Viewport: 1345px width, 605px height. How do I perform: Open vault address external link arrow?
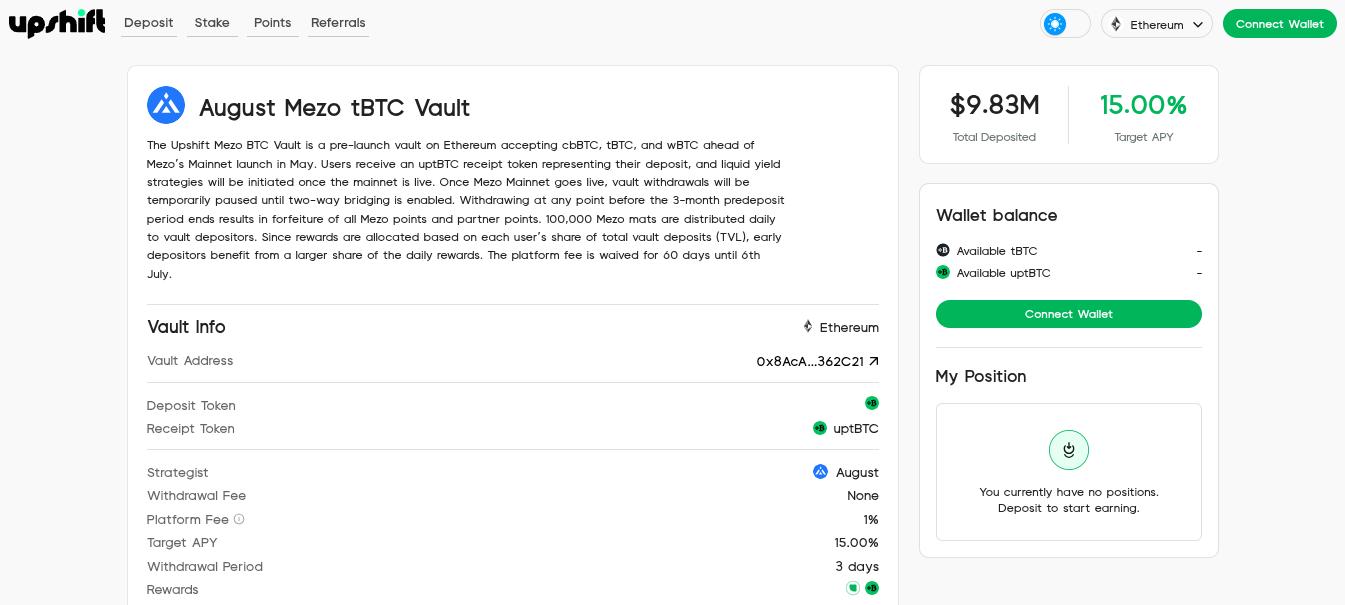[x=874, y=361]
